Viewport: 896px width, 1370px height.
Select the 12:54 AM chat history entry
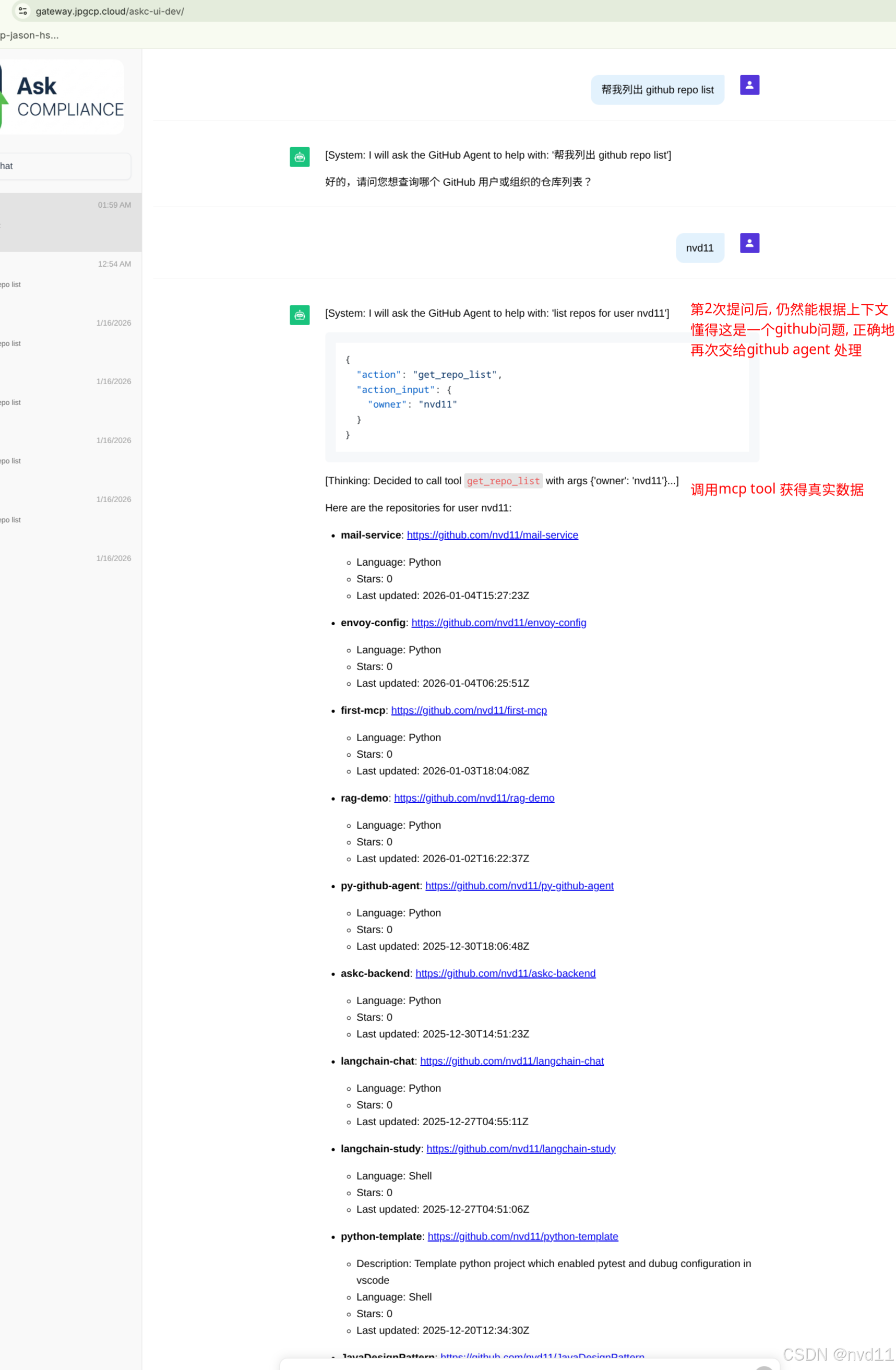click(71, 281)
